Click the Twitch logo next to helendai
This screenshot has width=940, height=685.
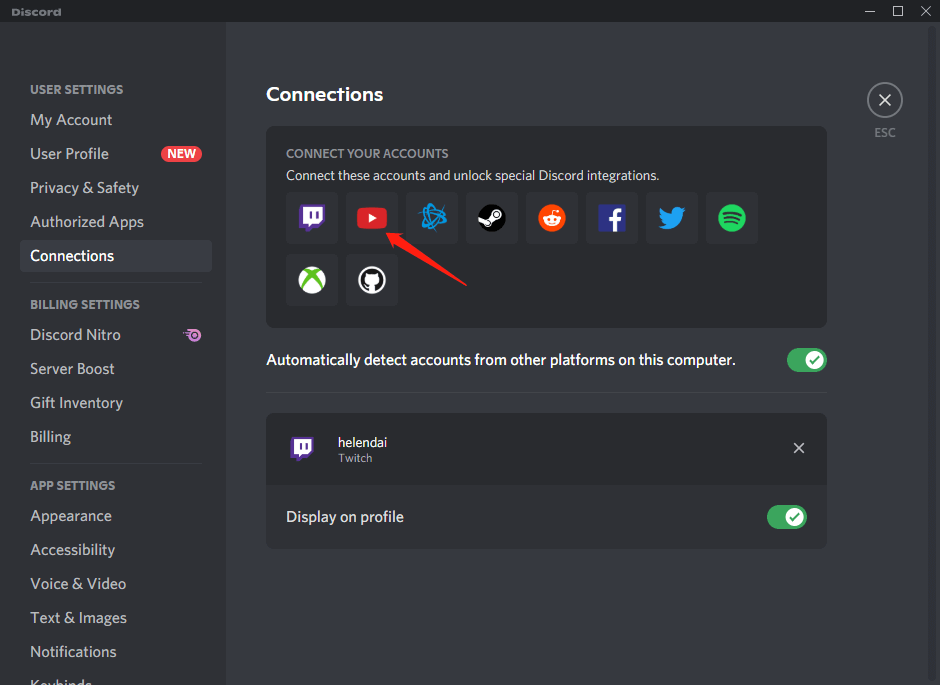(302, 448)
